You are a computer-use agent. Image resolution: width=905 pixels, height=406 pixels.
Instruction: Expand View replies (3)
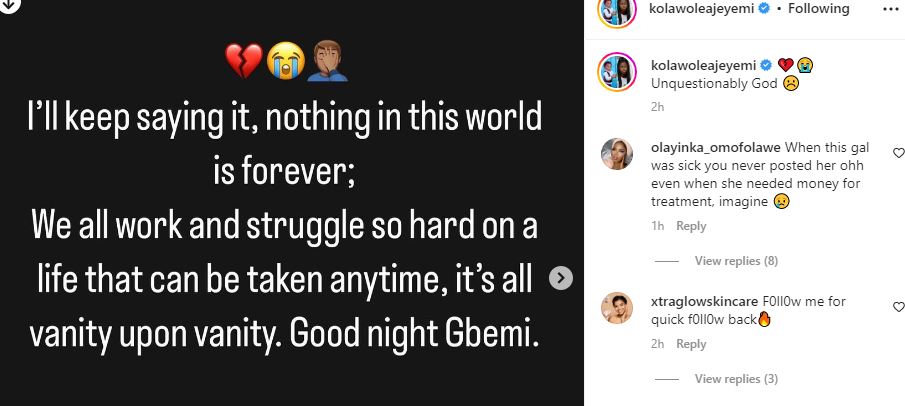tap(736, 379)
